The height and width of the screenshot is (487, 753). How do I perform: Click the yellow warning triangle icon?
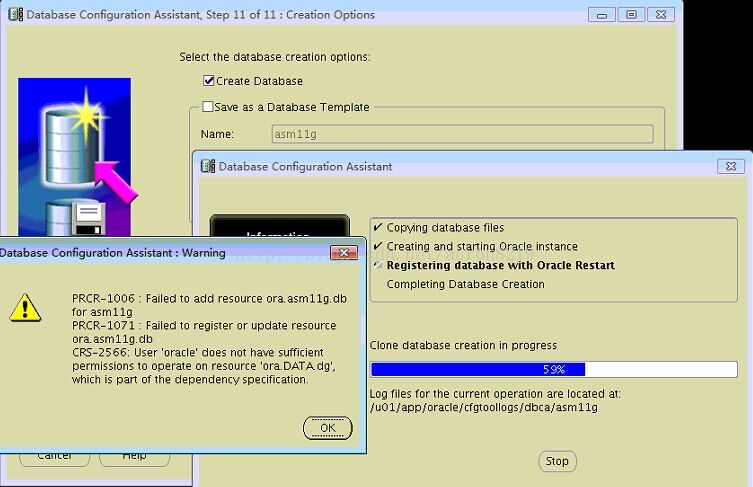(25, 308)
